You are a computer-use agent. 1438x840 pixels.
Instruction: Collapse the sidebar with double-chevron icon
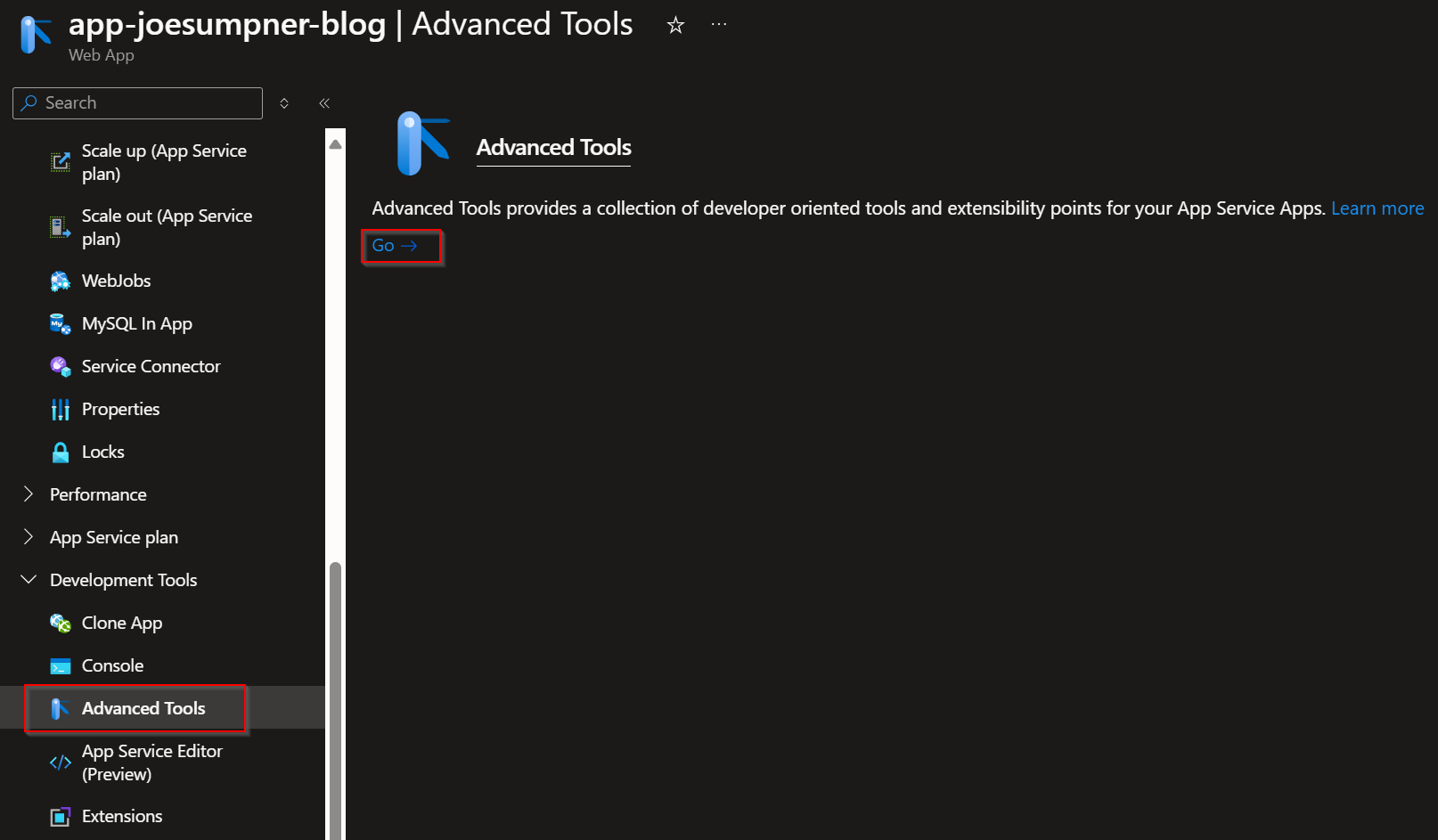[324, 103]
